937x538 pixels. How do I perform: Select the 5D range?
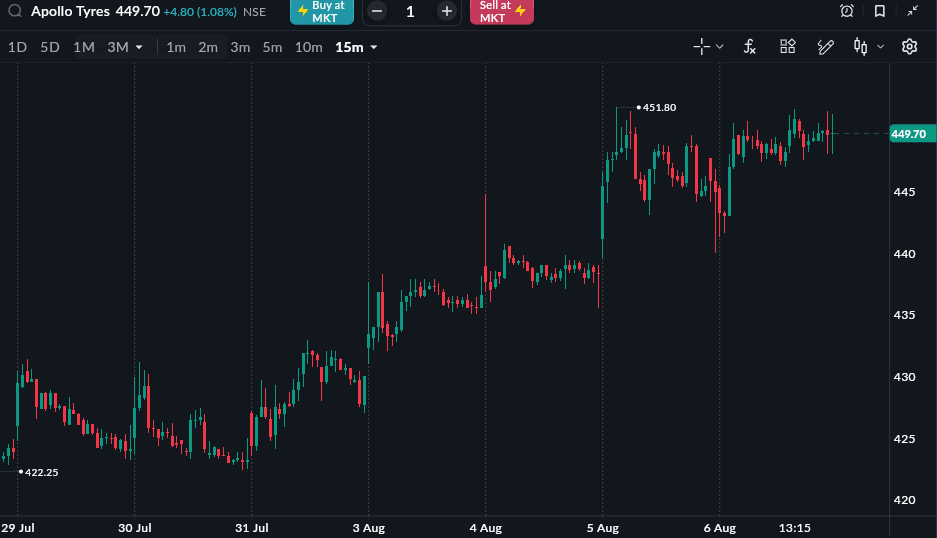click(x=50, y=47)
